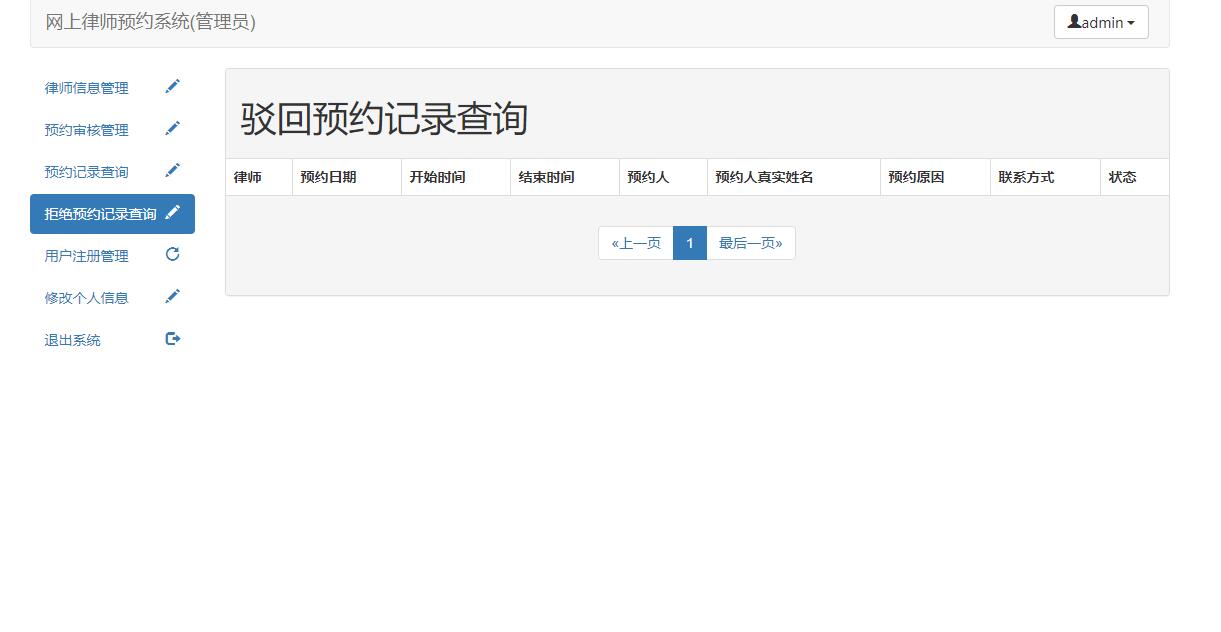This screenshot has width=1221, height=632.
Task: Click 退出系统 to log out
Action: point(72,339)
